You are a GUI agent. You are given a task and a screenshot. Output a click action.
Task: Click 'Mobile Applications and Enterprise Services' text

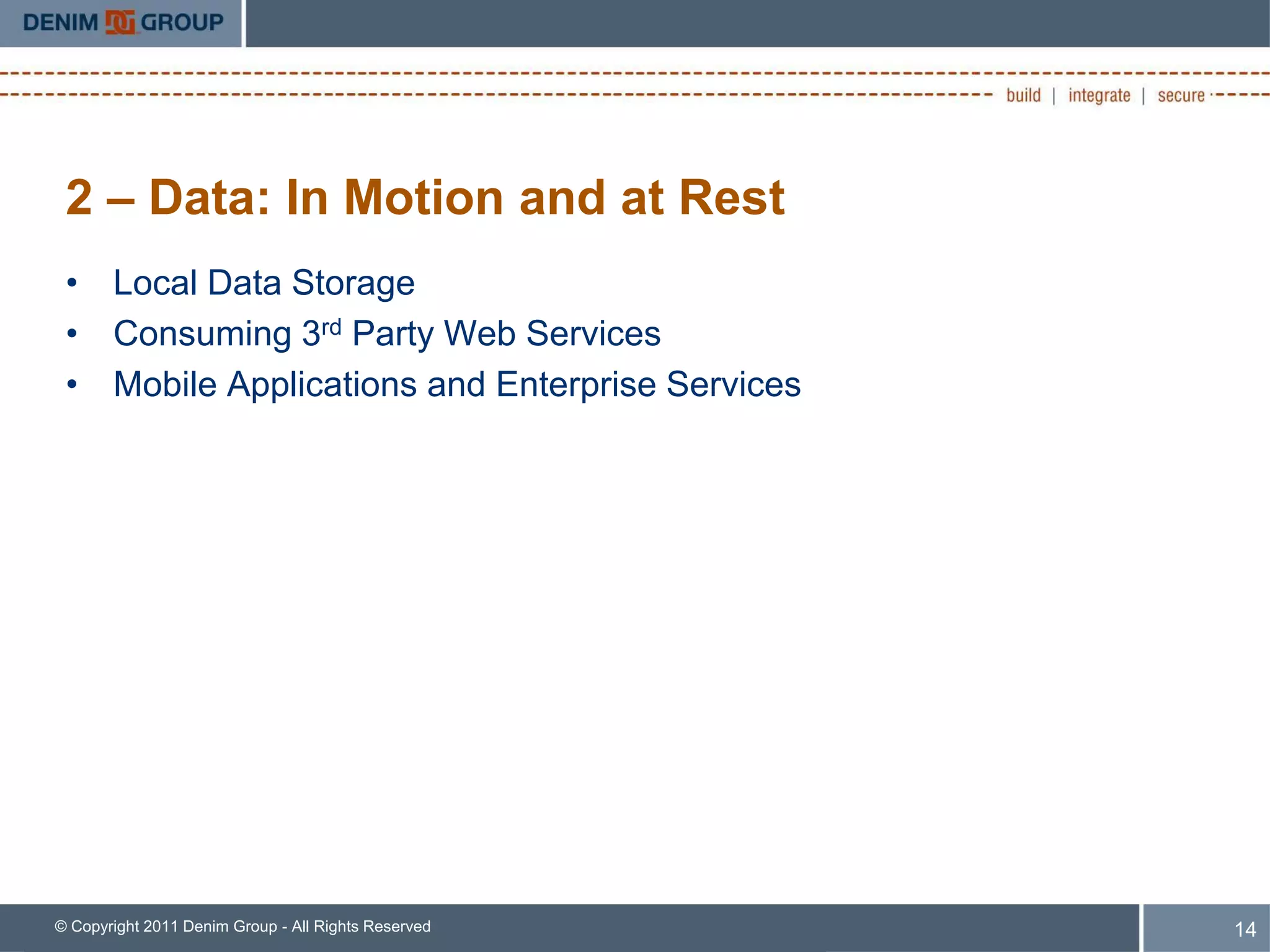click(457, 385)
